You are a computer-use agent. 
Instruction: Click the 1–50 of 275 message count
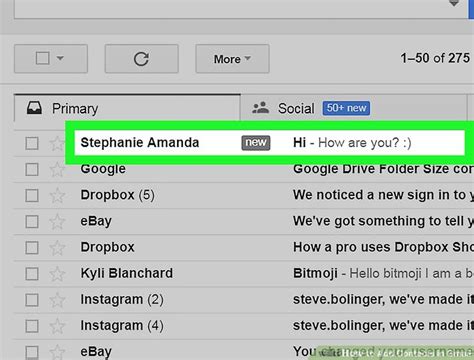click(435, 58)
